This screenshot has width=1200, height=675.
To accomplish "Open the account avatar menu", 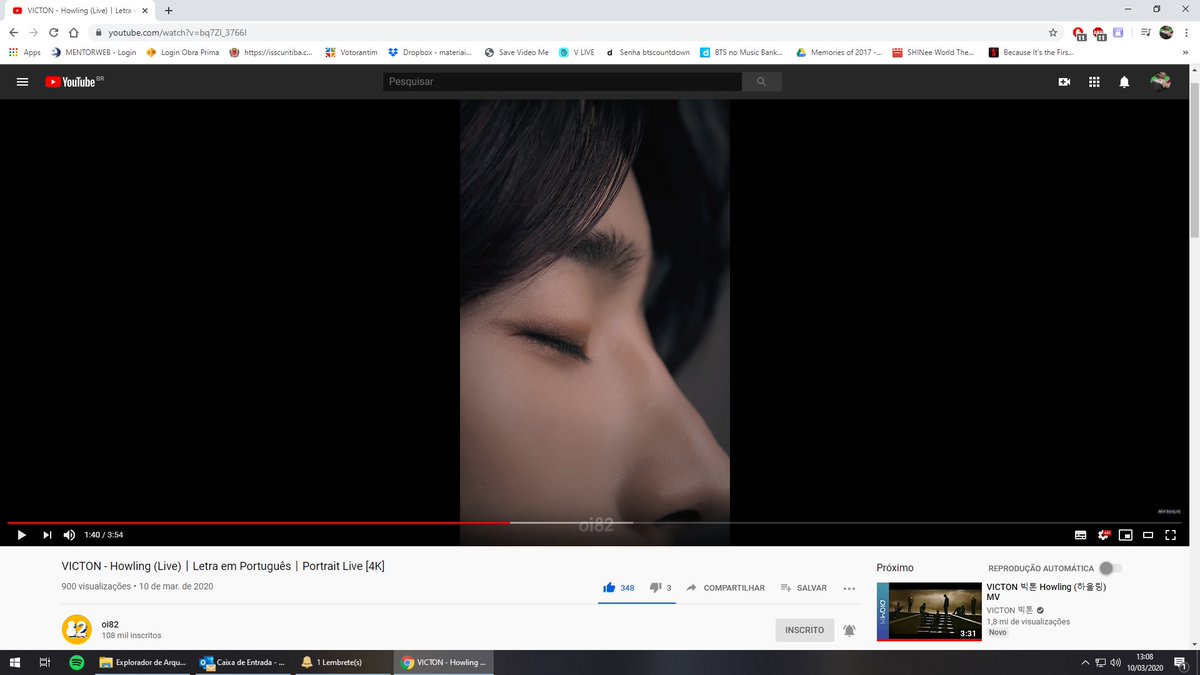I will (1160, 82).
